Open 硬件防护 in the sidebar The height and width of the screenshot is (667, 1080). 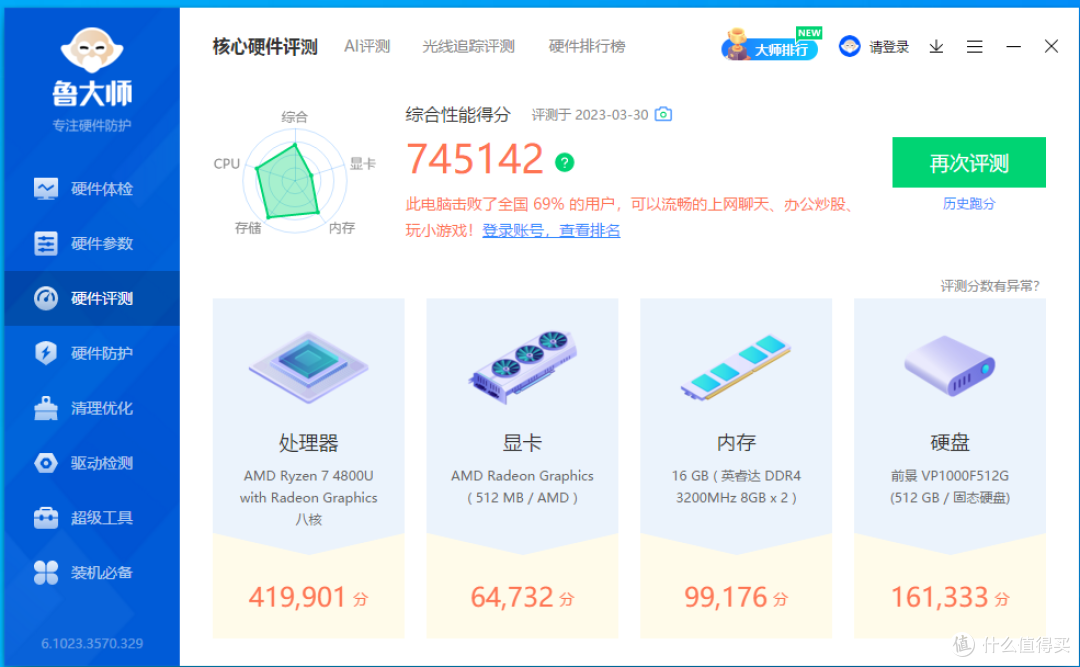(x=92, y=353)
